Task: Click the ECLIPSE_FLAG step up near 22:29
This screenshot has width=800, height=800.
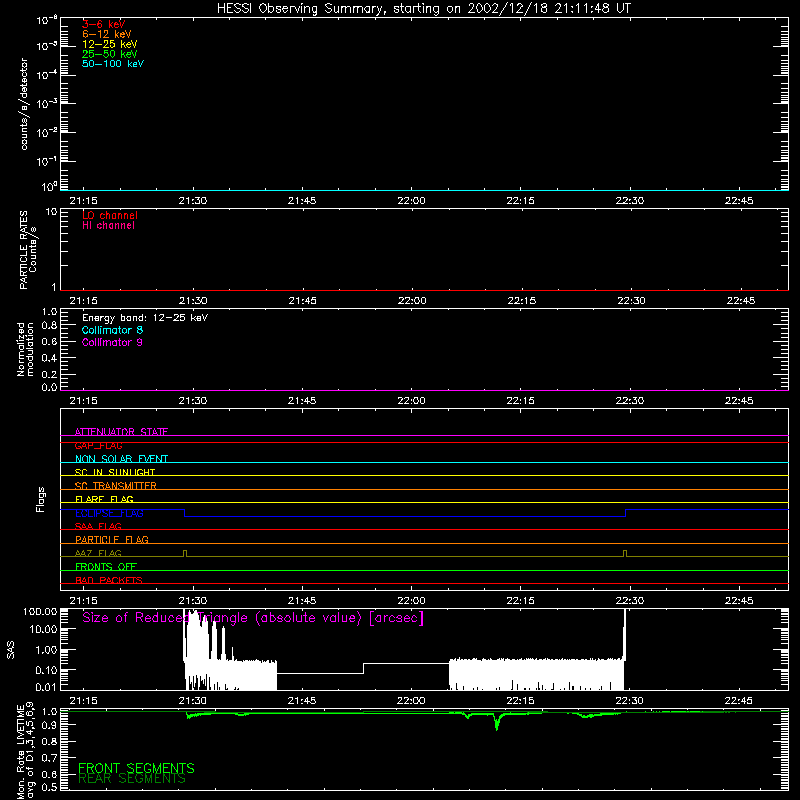Action: coord(626,513)
